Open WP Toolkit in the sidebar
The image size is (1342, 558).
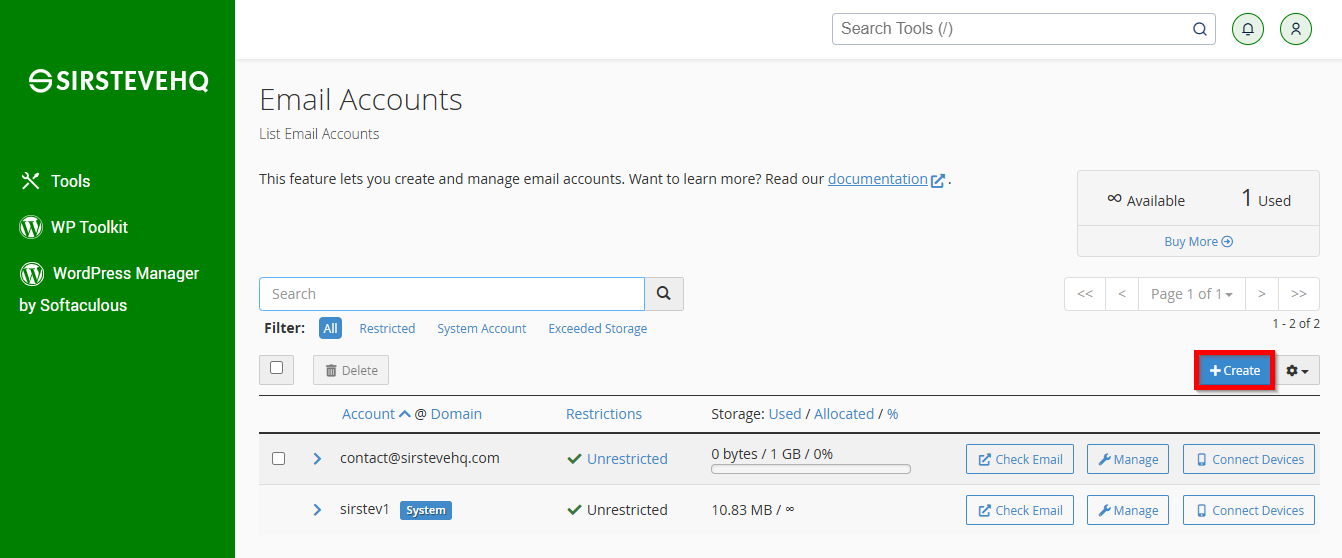(x=74, y=227)
